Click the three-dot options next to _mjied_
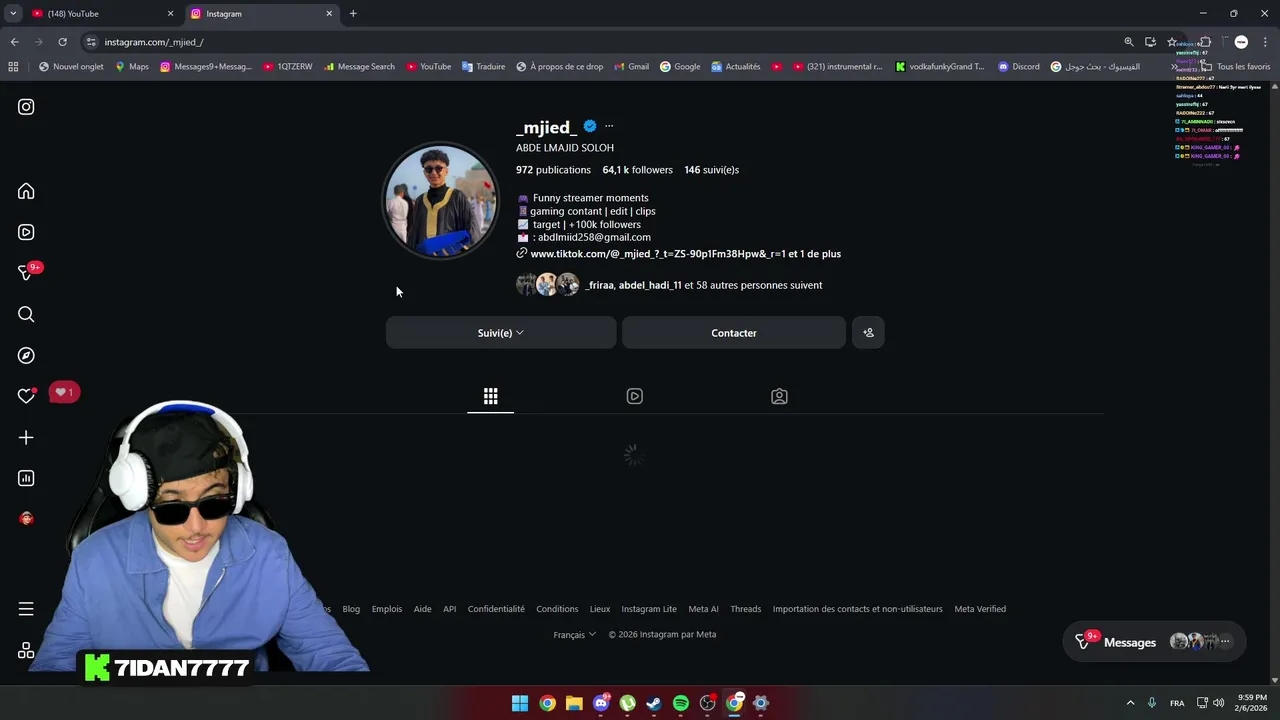 coord(609,126)
